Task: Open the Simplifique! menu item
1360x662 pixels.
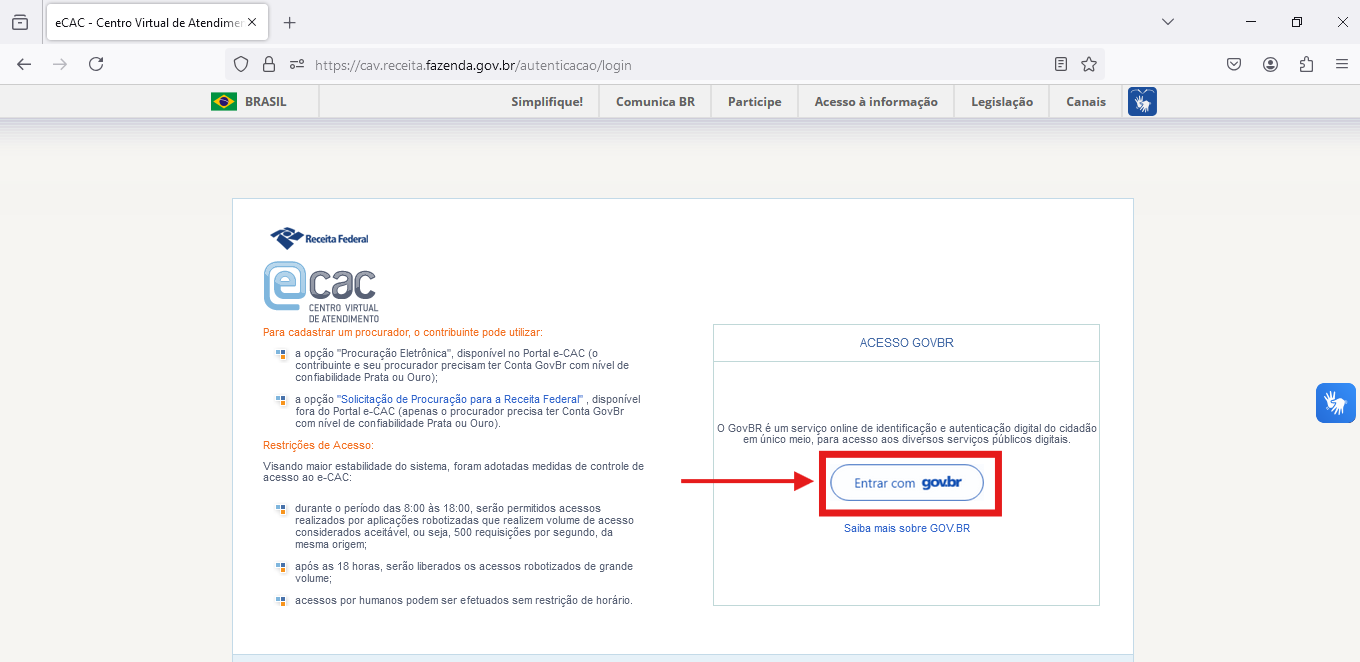Action: pos(547,102)
